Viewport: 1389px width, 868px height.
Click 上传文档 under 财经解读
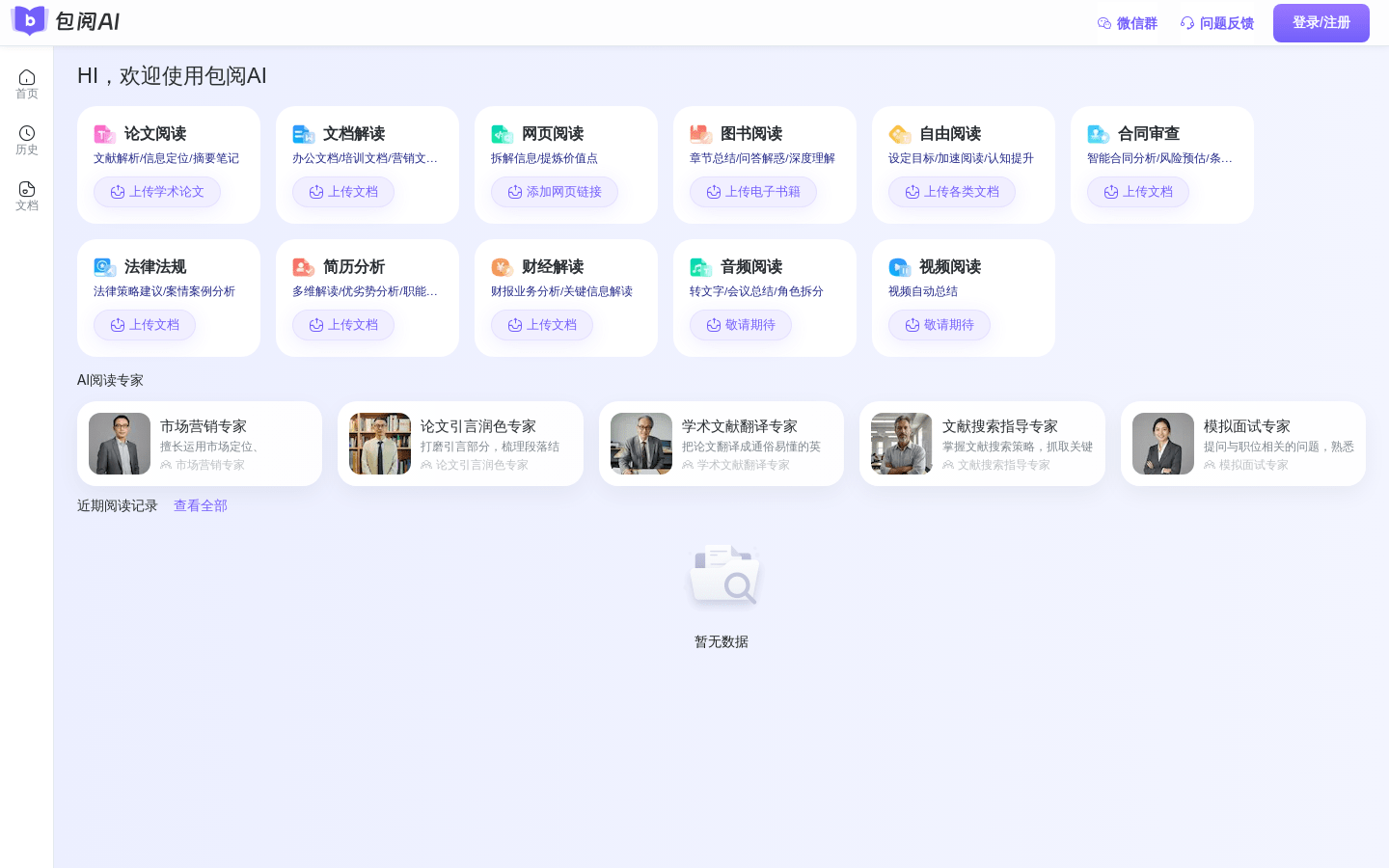tap(542, 325)
